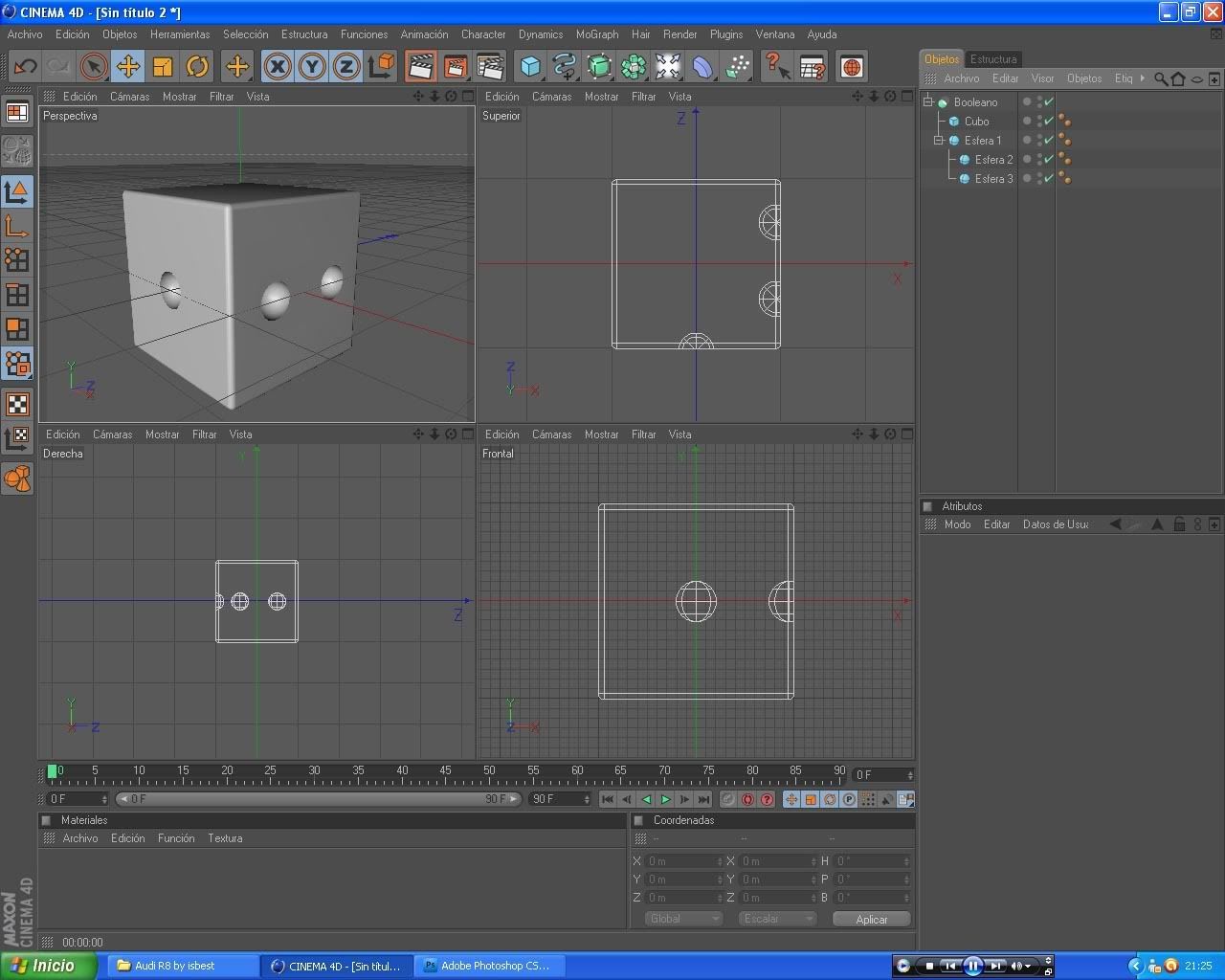This screenshot has width=1225, height=980.
Task: Open the Render menu
Action: (x=679, y=34)
